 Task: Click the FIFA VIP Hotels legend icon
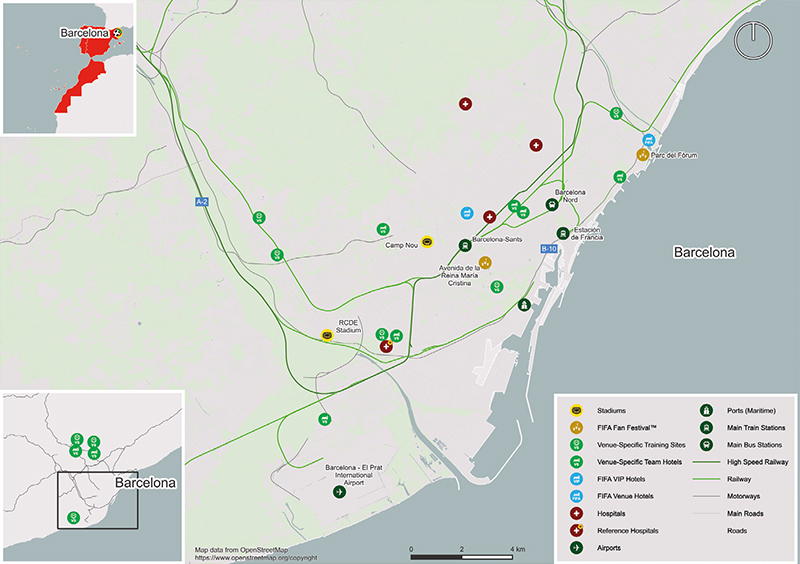coord(577,479)
